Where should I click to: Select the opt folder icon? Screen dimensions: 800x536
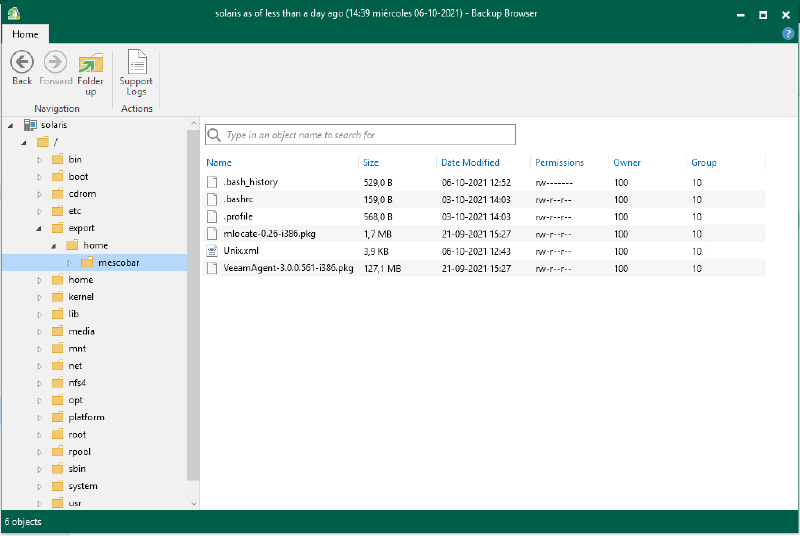(58, 400)
